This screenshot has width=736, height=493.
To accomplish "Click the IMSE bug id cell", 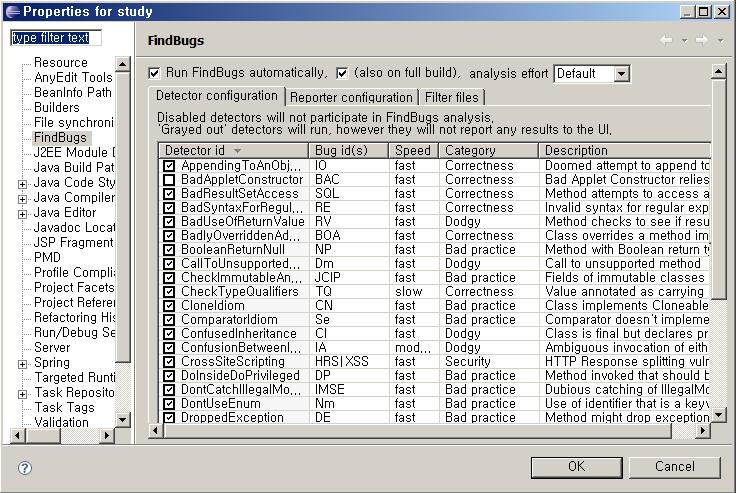I will [x=330, y=390].
